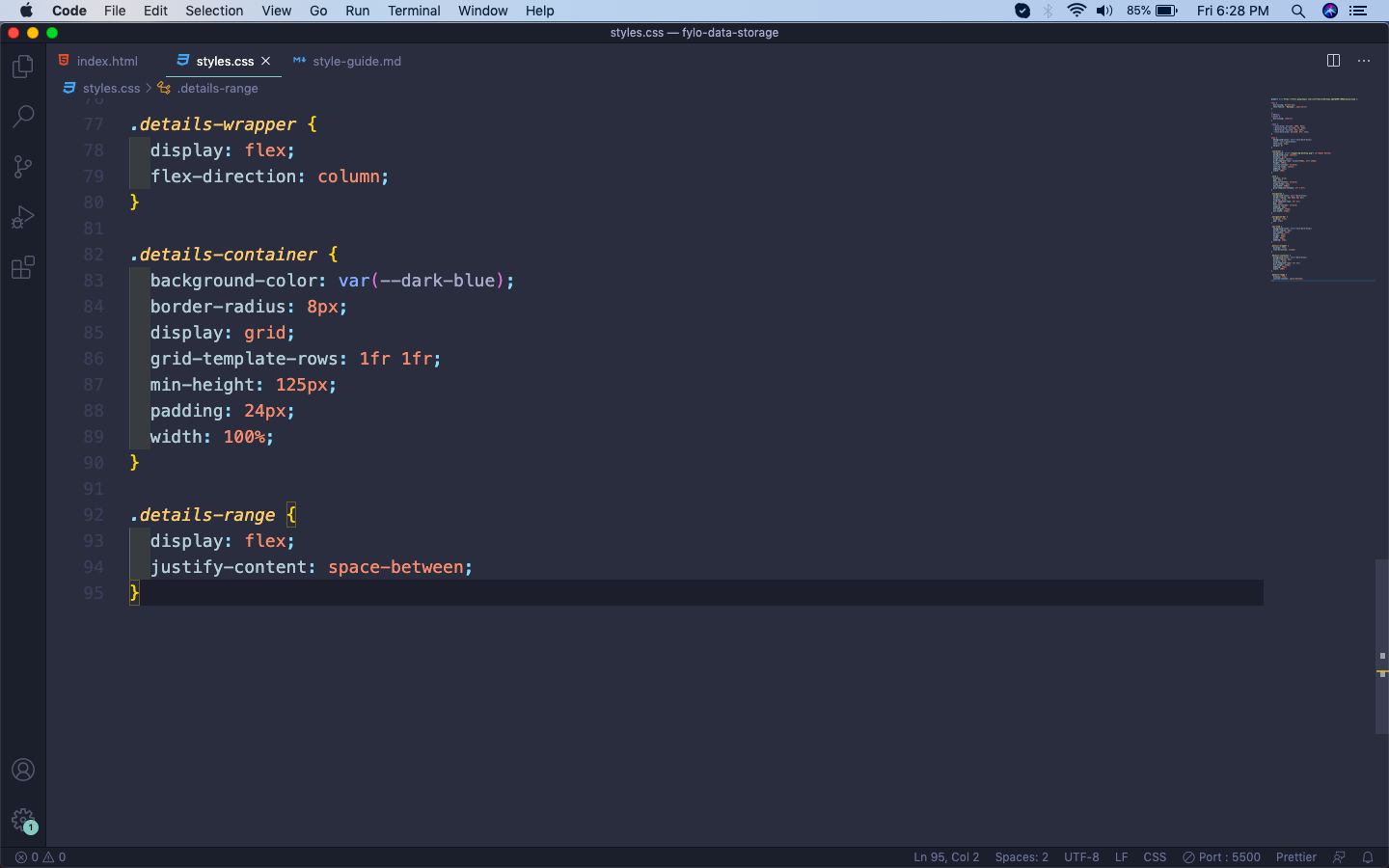Click the code minimap

(x=1319, y=188)
